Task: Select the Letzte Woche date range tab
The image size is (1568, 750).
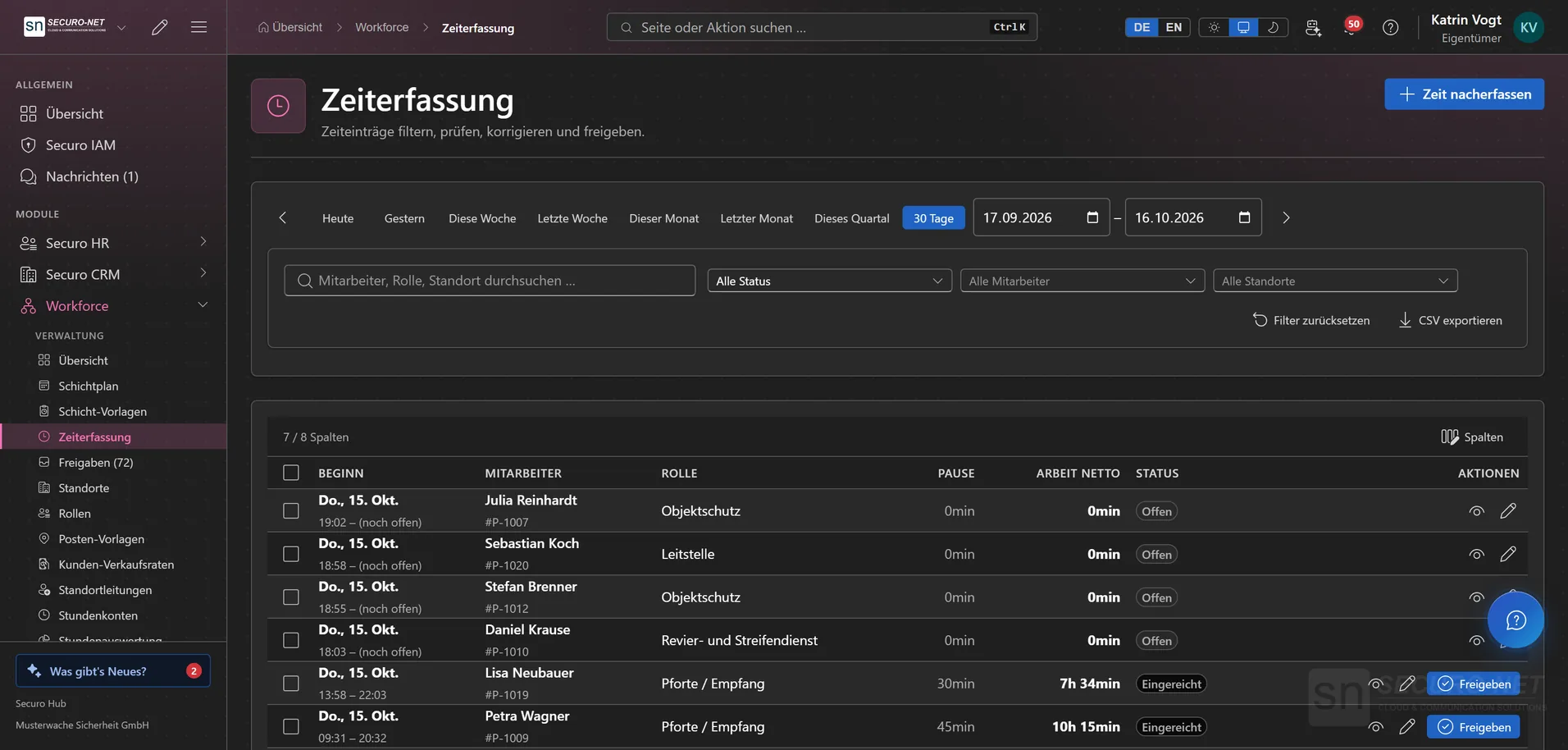Action: coord(572,218)
